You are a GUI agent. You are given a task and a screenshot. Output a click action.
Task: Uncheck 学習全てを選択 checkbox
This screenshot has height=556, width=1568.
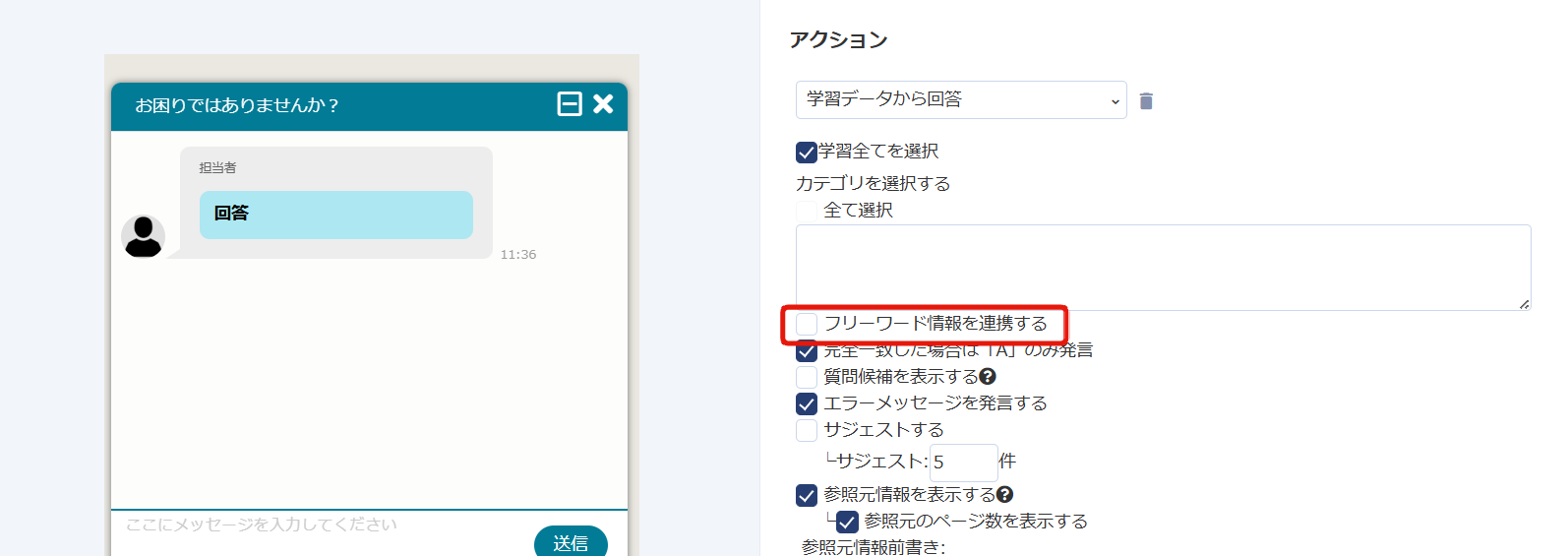(807, 152)
